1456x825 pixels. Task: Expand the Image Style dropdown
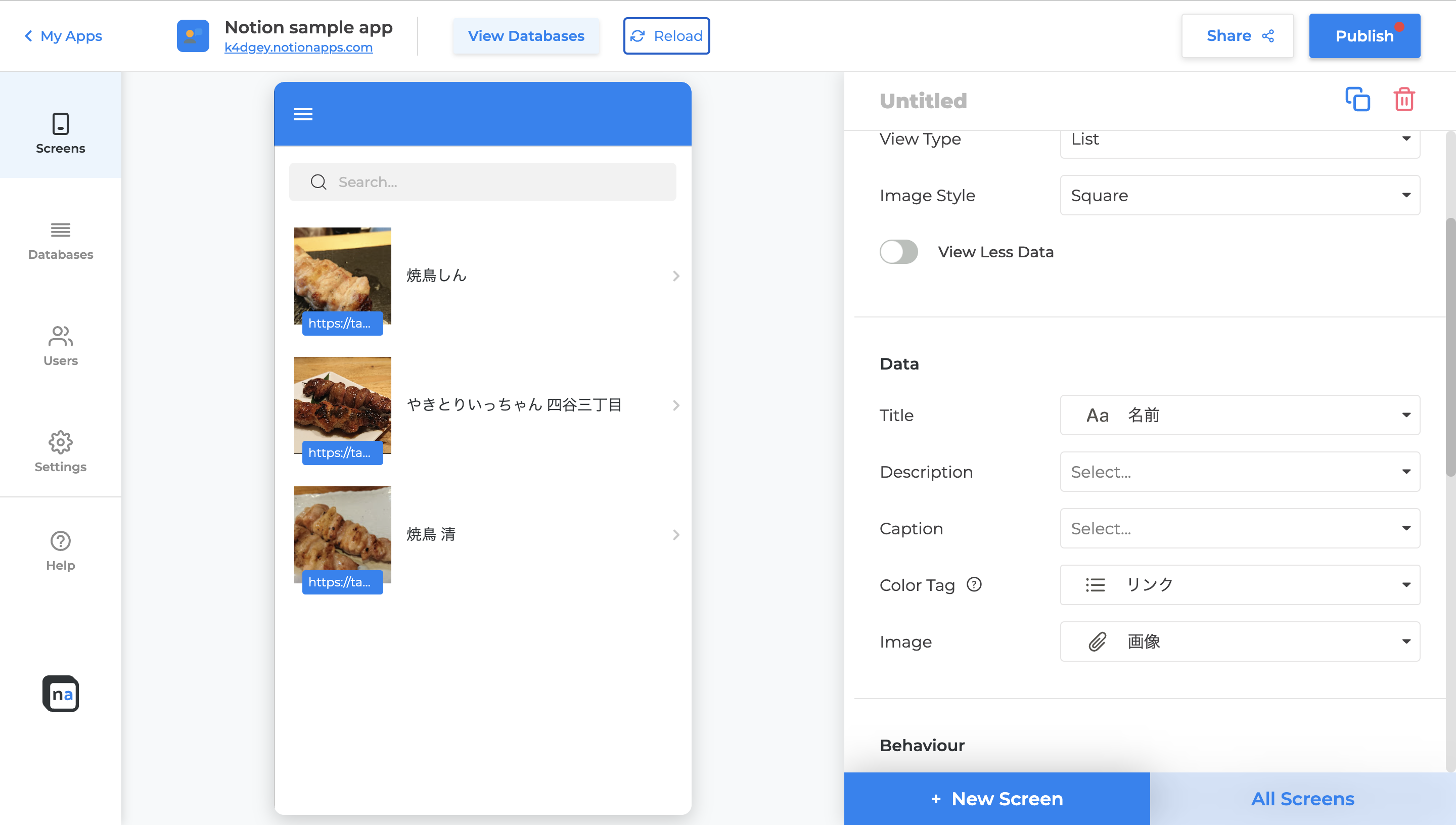pos(1240,196)
